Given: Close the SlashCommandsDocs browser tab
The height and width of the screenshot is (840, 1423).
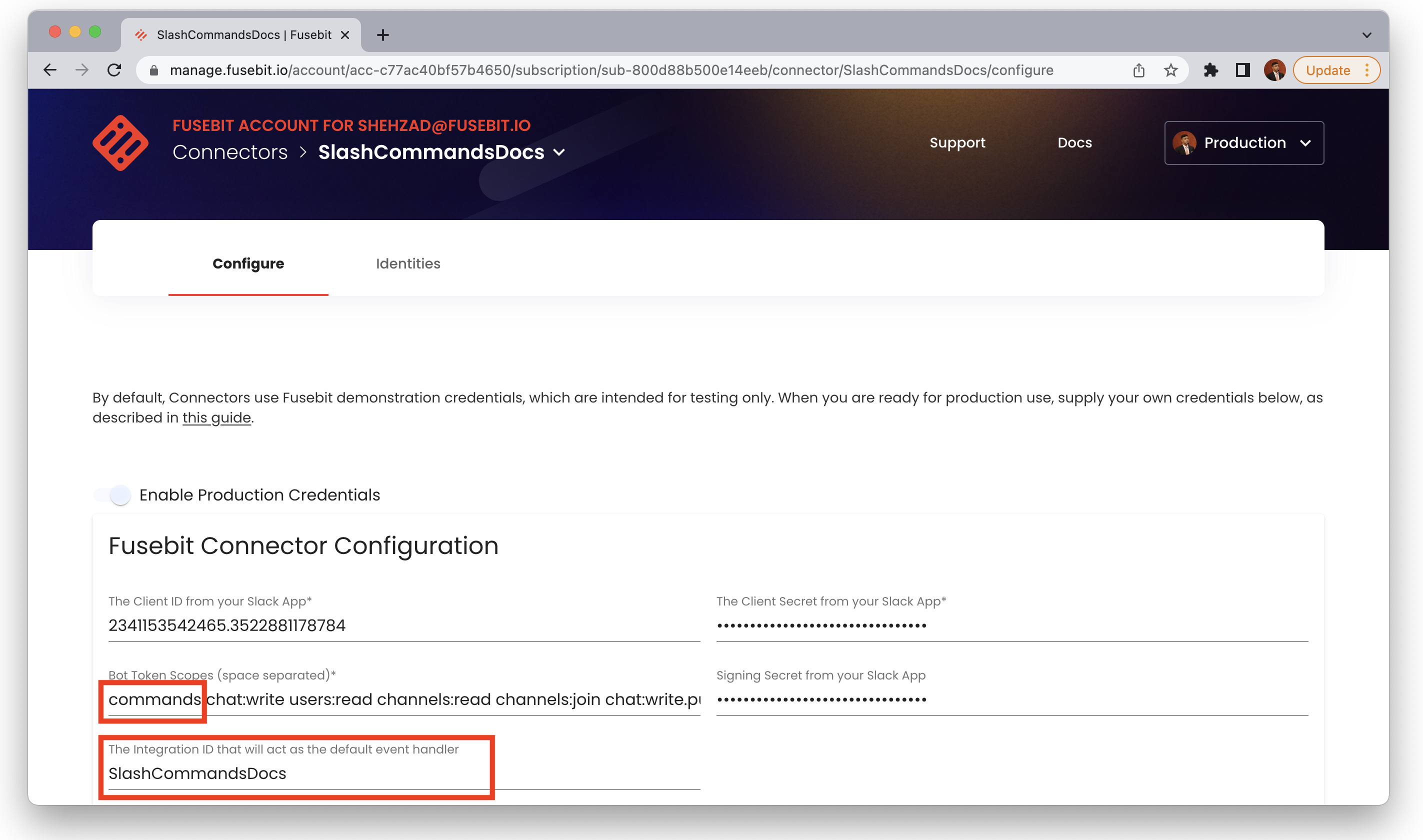Looking at the screenshot, I should point(344,35).
